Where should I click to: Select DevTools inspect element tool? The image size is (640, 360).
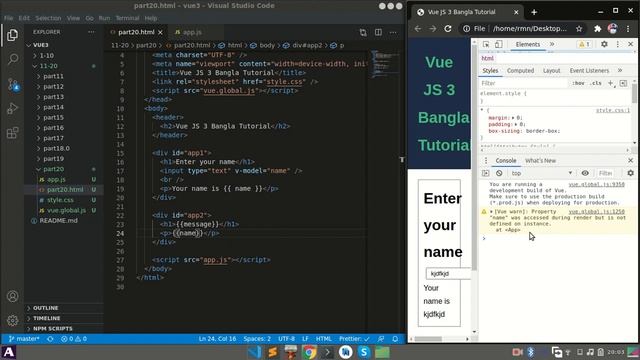486,44
